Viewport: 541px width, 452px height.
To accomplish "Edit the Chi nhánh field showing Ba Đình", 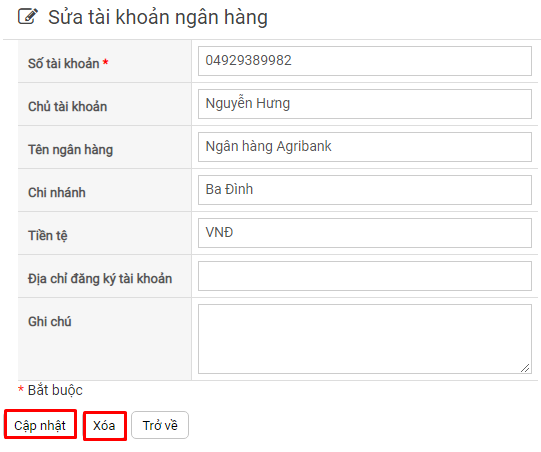I will click(365, 190).
